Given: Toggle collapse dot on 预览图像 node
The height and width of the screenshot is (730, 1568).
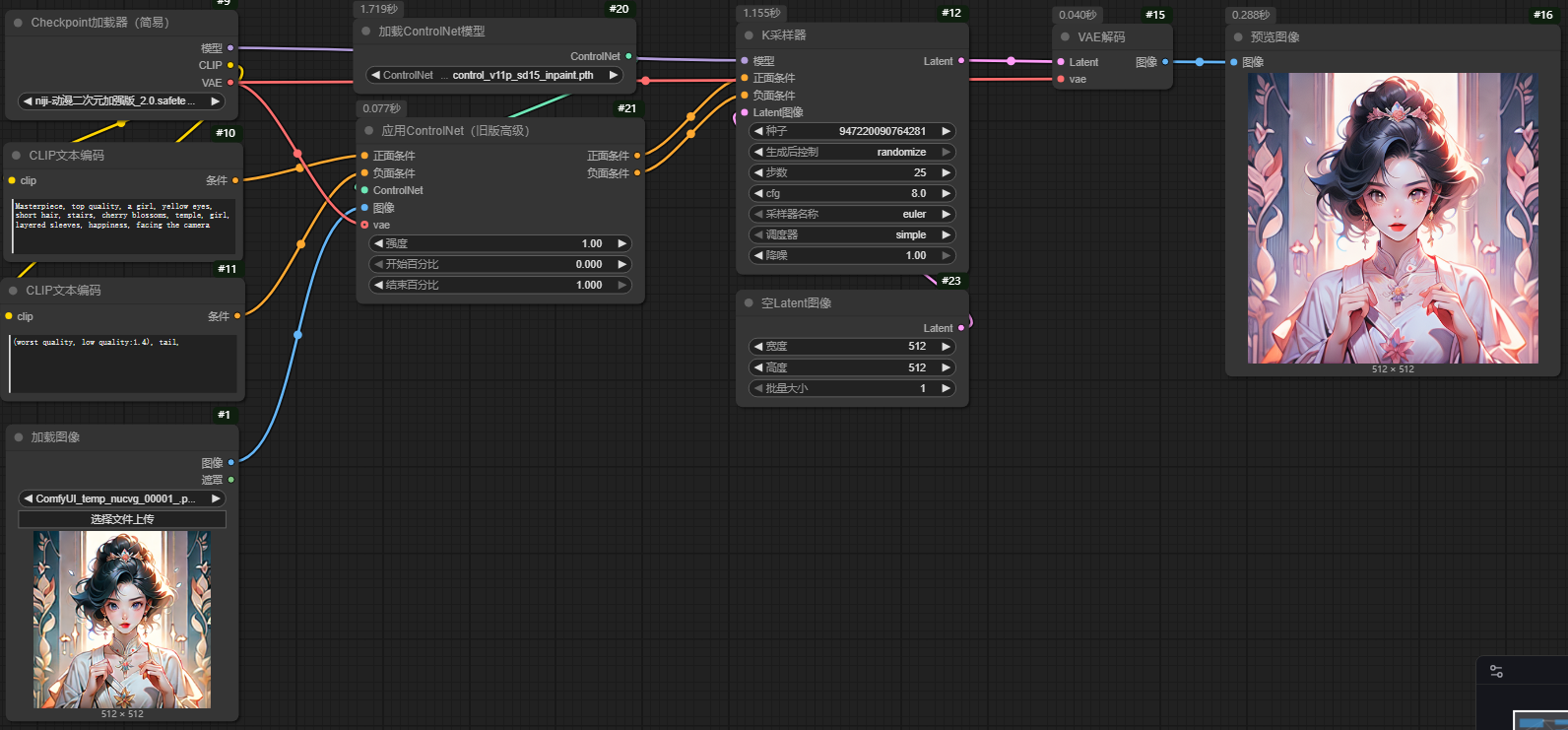Looking at the screenshot, I should 1238,37.
